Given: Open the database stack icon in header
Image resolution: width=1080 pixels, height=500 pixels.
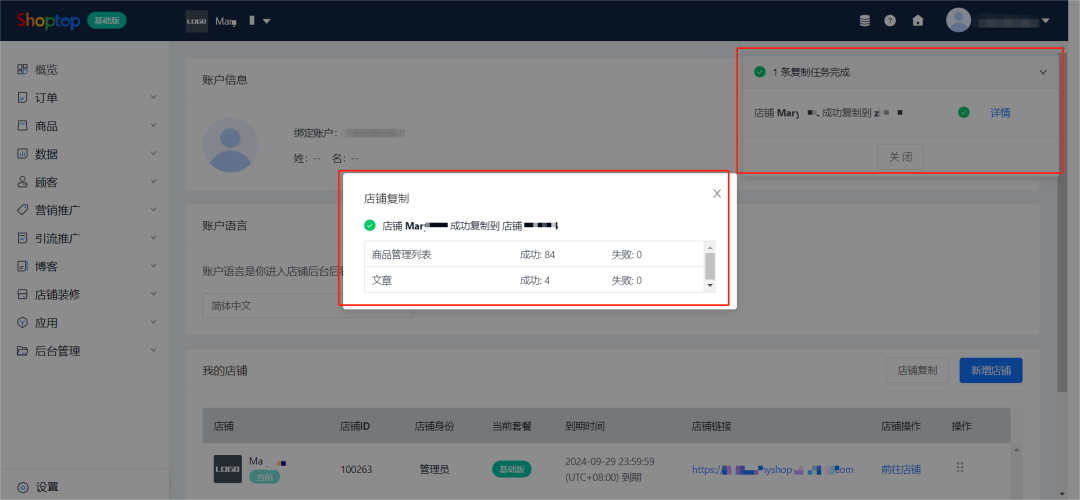Looking at the screenshot, I should click(x=864, y=21).
